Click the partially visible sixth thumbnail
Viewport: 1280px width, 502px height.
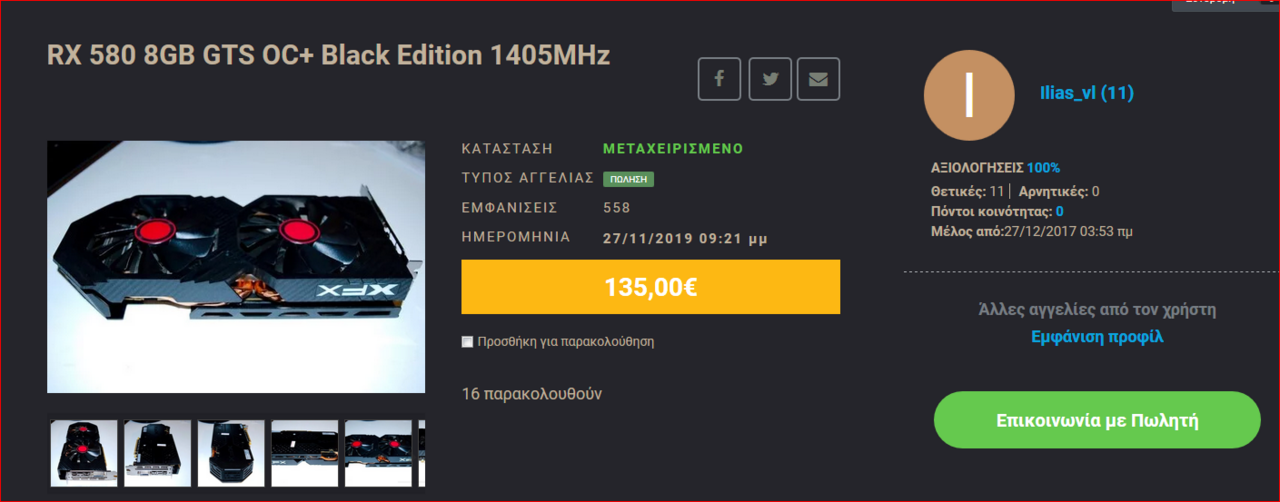(x=422, y=453)
